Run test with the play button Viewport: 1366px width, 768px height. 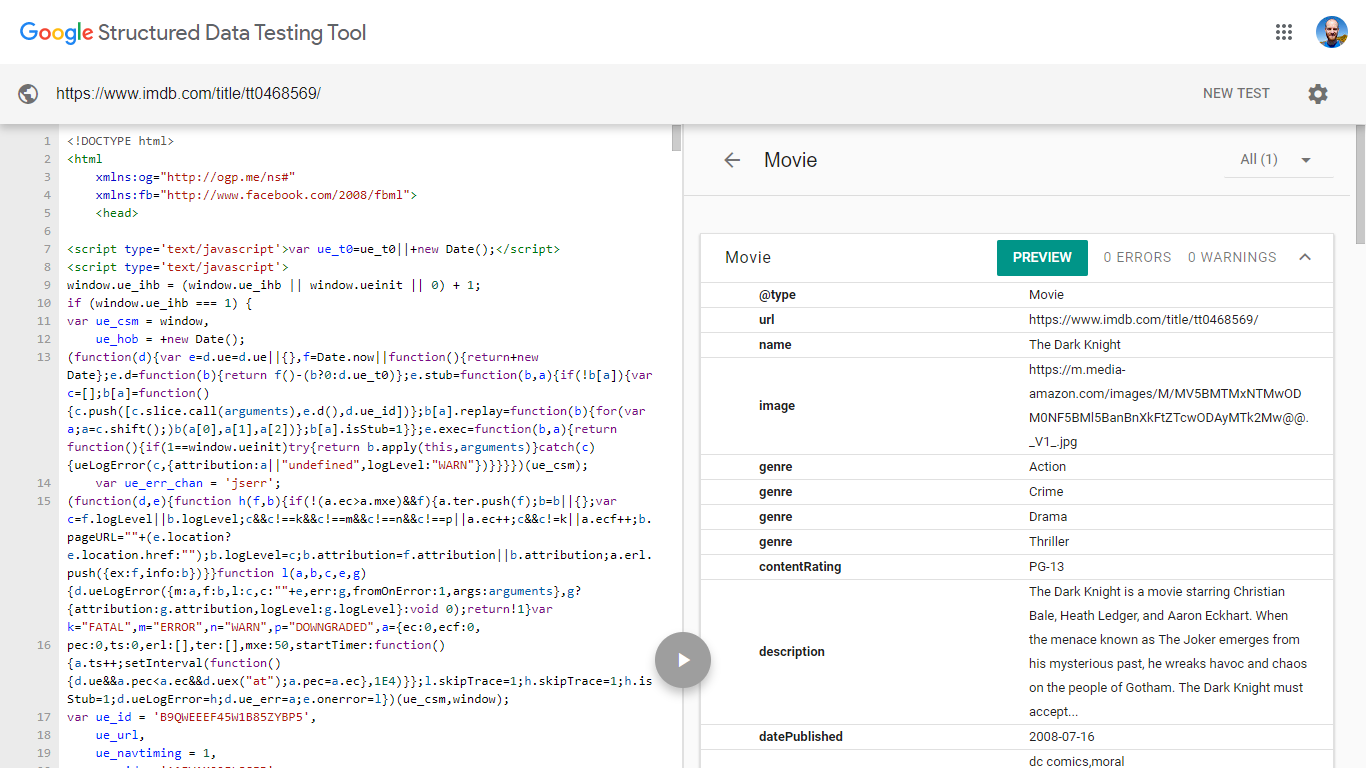point(683,660)
